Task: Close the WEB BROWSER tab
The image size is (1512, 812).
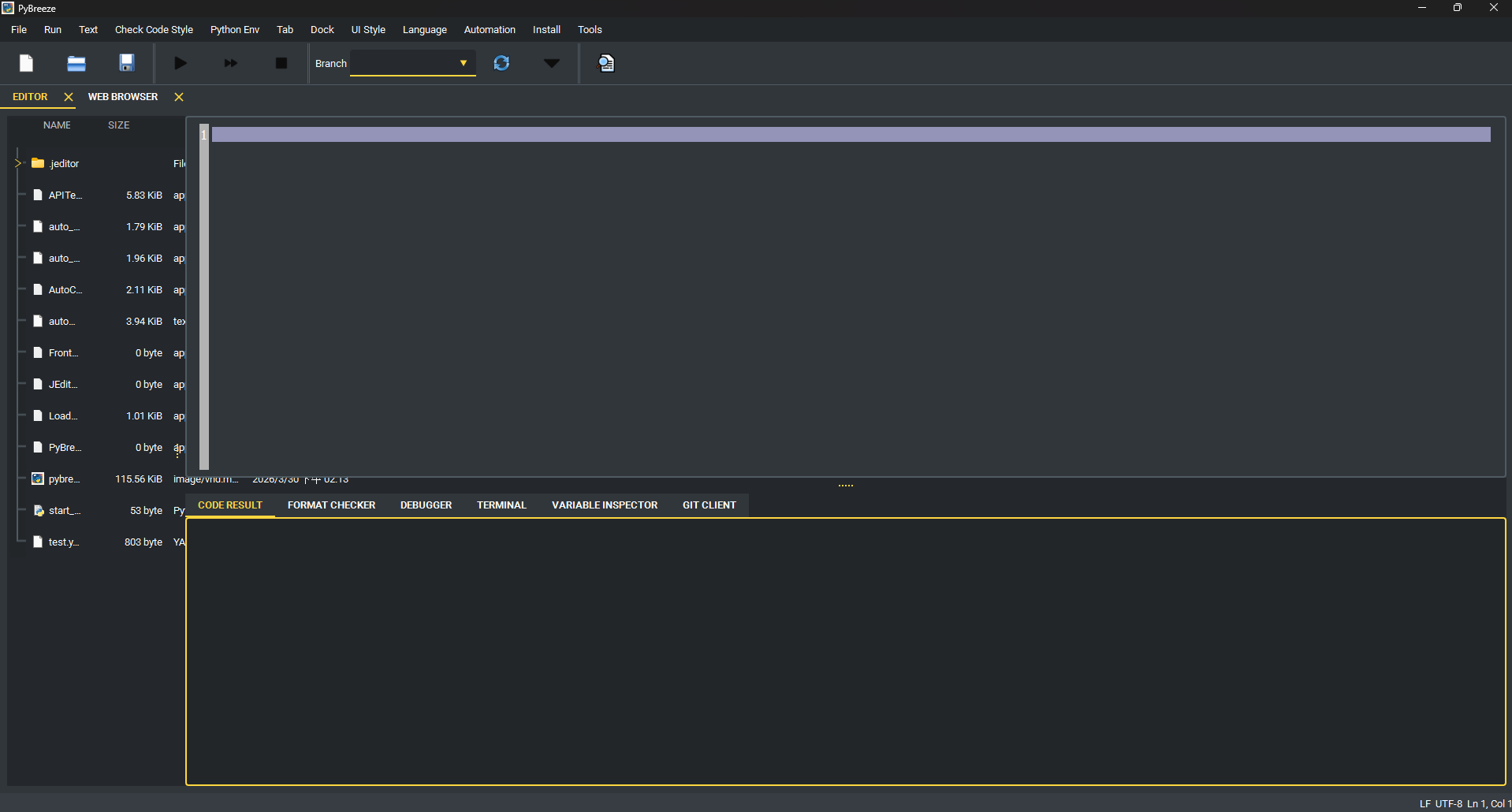Action: (179, 97)
